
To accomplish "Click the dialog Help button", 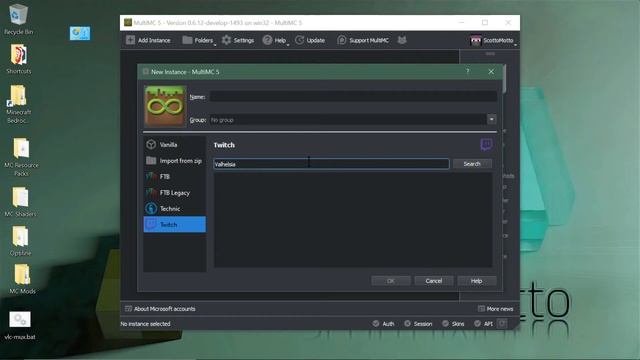I will 476,281.
